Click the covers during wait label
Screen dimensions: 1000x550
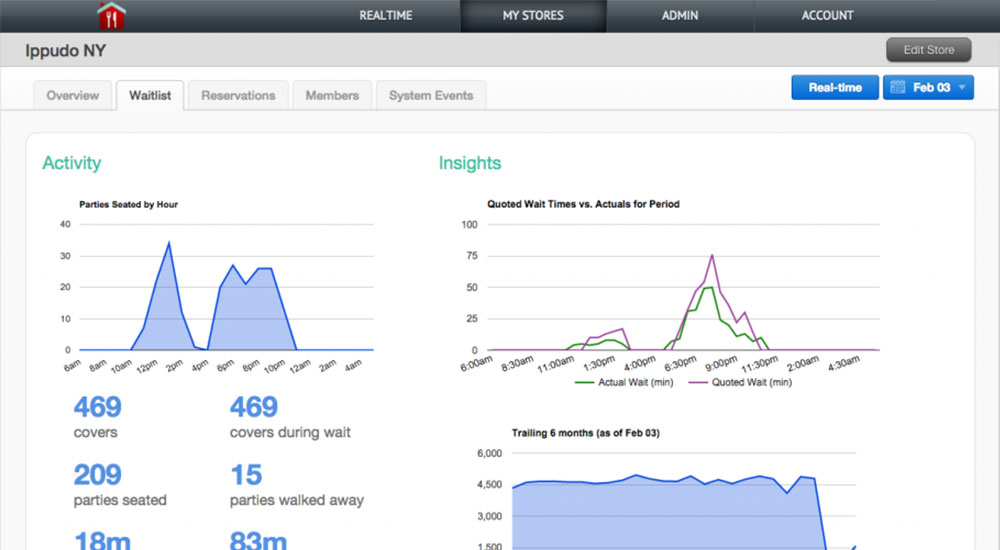pyautogui.click(x=290, y=432)
